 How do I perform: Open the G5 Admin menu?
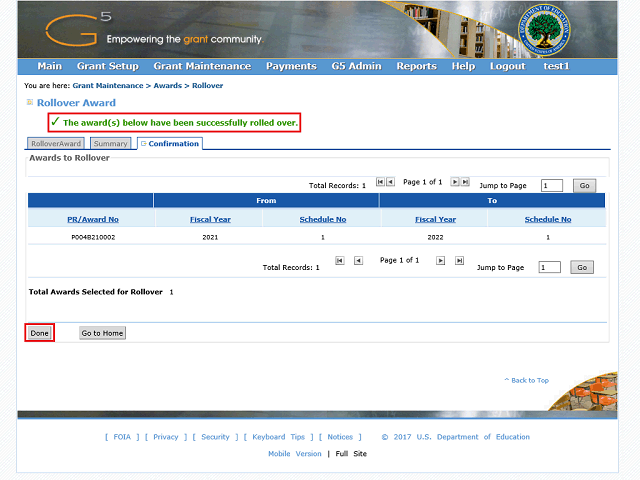click(x=357, y=66)
